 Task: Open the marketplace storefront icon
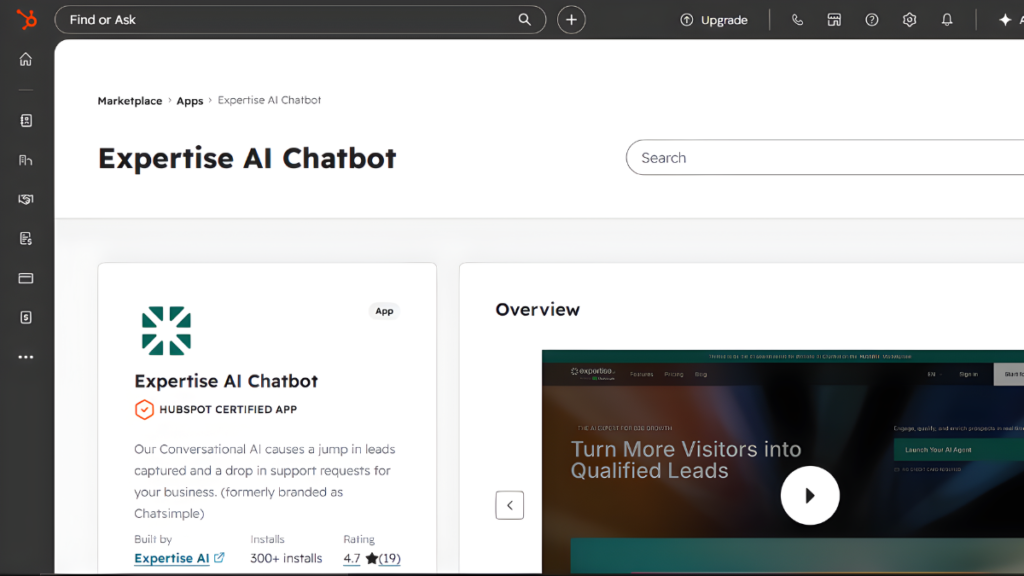(834, 20)
